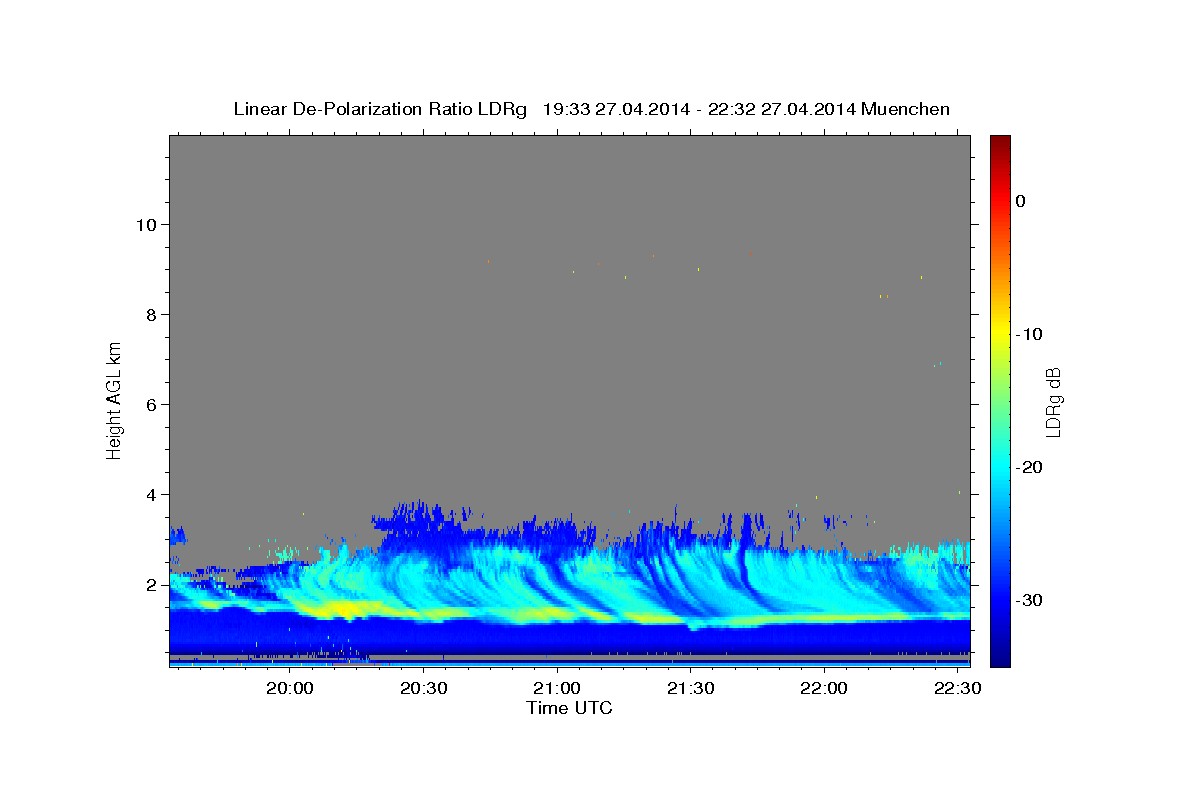Click the yellow region of the colorbar
1200x800 pixels.
(1000, 334)
